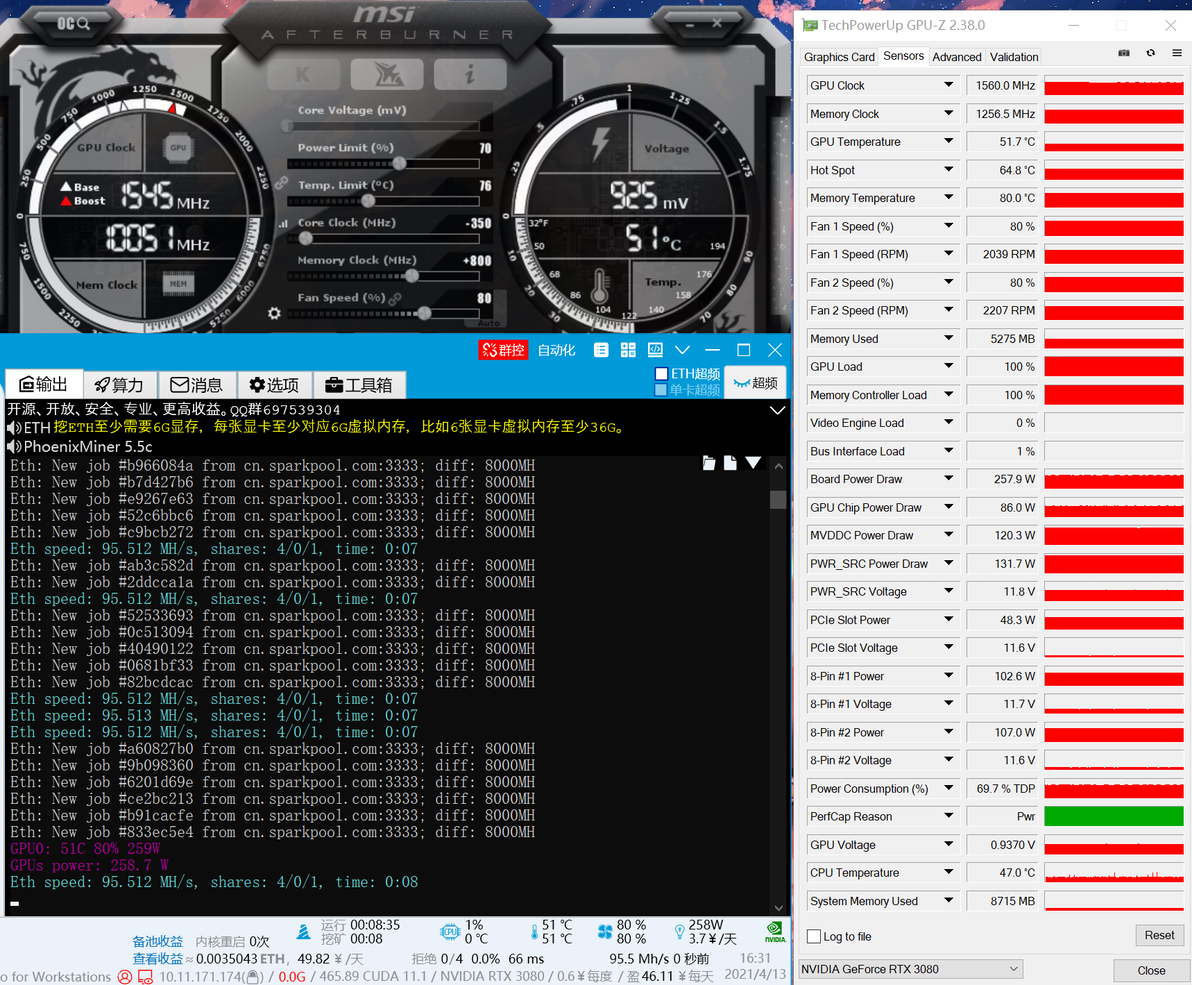1192x985 pixels.
Task: Click the Power Limit slider handle
Action: click(399, 163)
